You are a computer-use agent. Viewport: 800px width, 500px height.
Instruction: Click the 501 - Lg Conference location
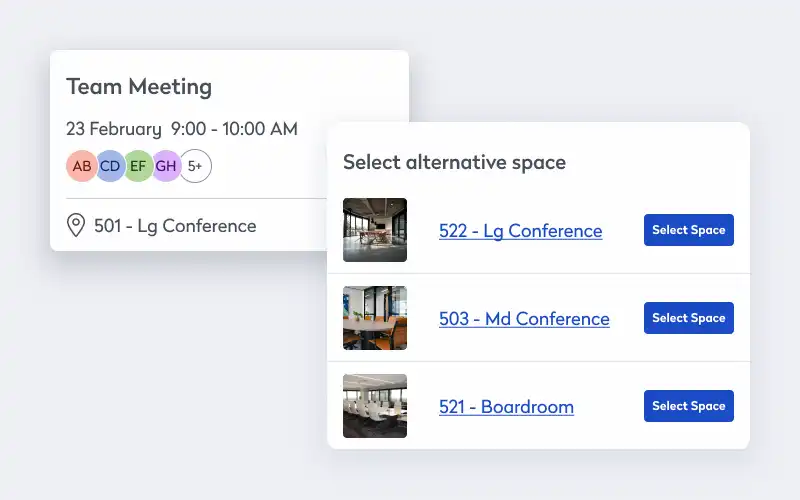pyautogui.click(x=175, y=226)
